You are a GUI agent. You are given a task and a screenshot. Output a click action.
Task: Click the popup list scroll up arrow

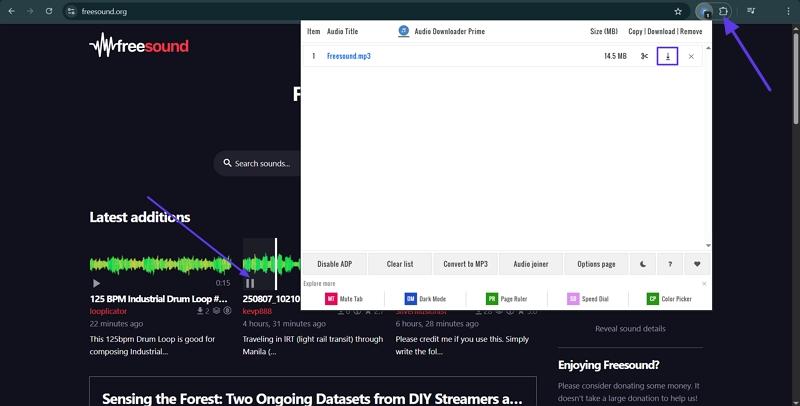click(x=708, y=48)
